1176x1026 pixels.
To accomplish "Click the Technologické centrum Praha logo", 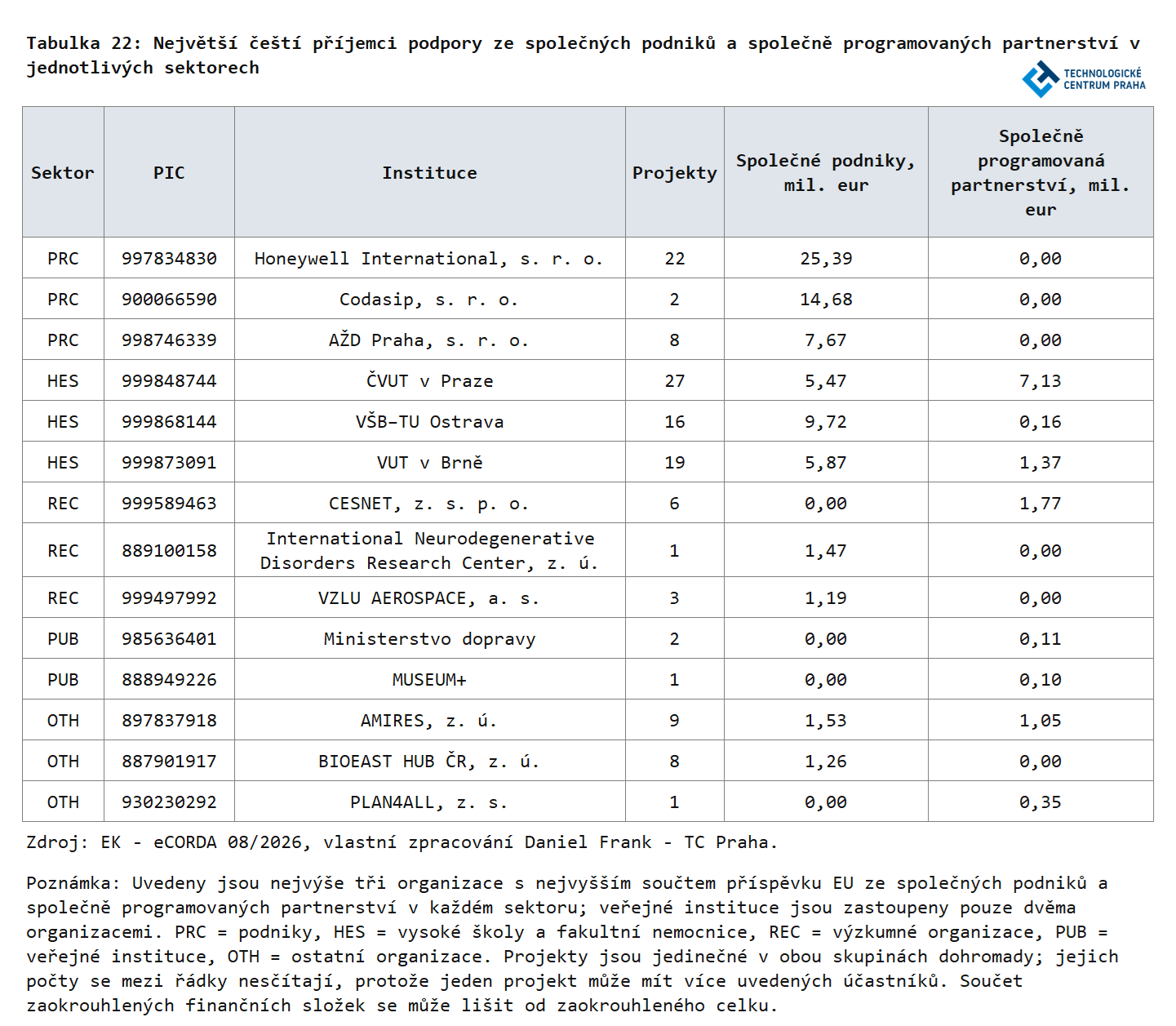I will click(x=1084, y=79).
